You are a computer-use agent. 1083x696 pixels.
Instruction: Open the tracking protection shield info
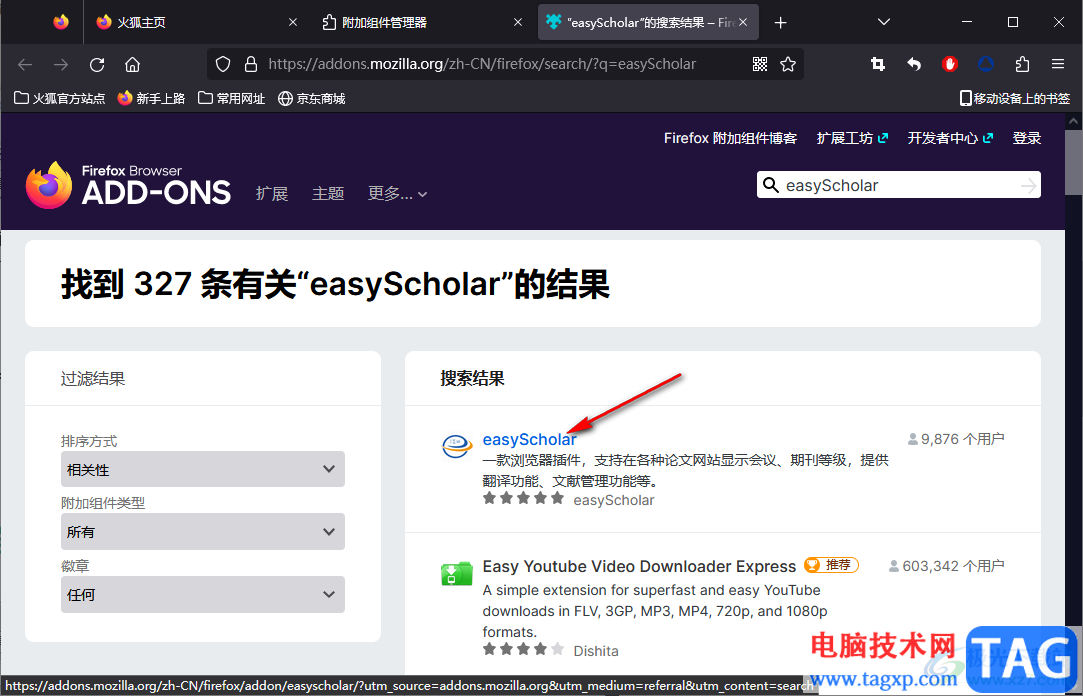(222, 64)
